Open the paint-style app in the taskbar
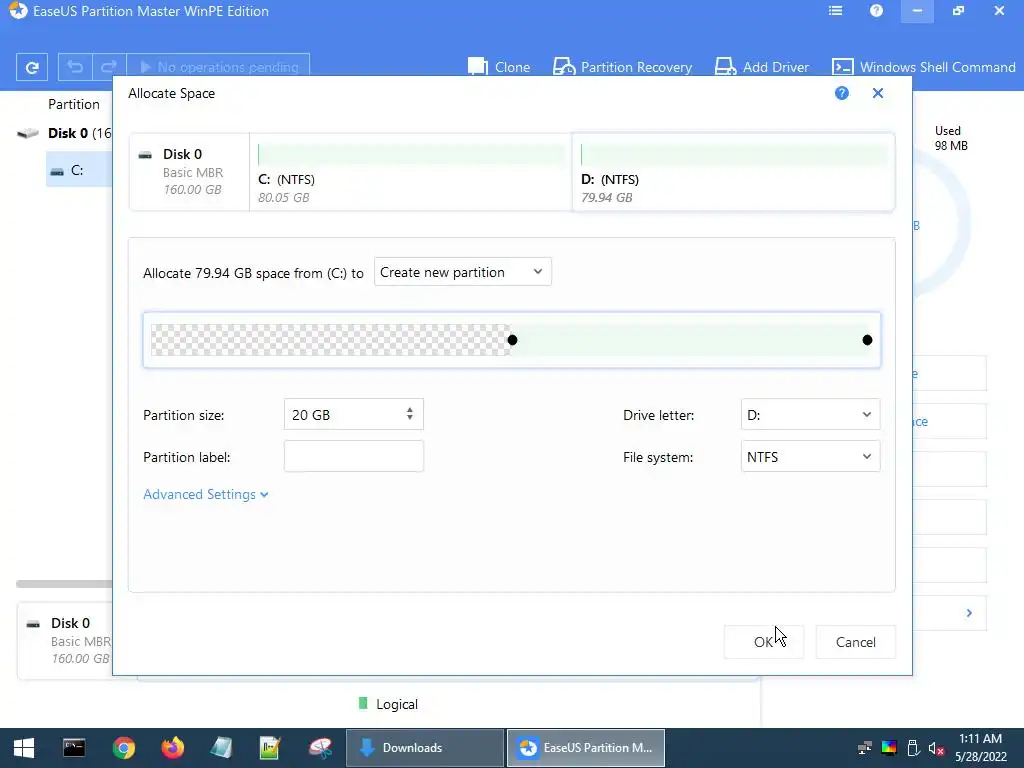 point(320,748)
